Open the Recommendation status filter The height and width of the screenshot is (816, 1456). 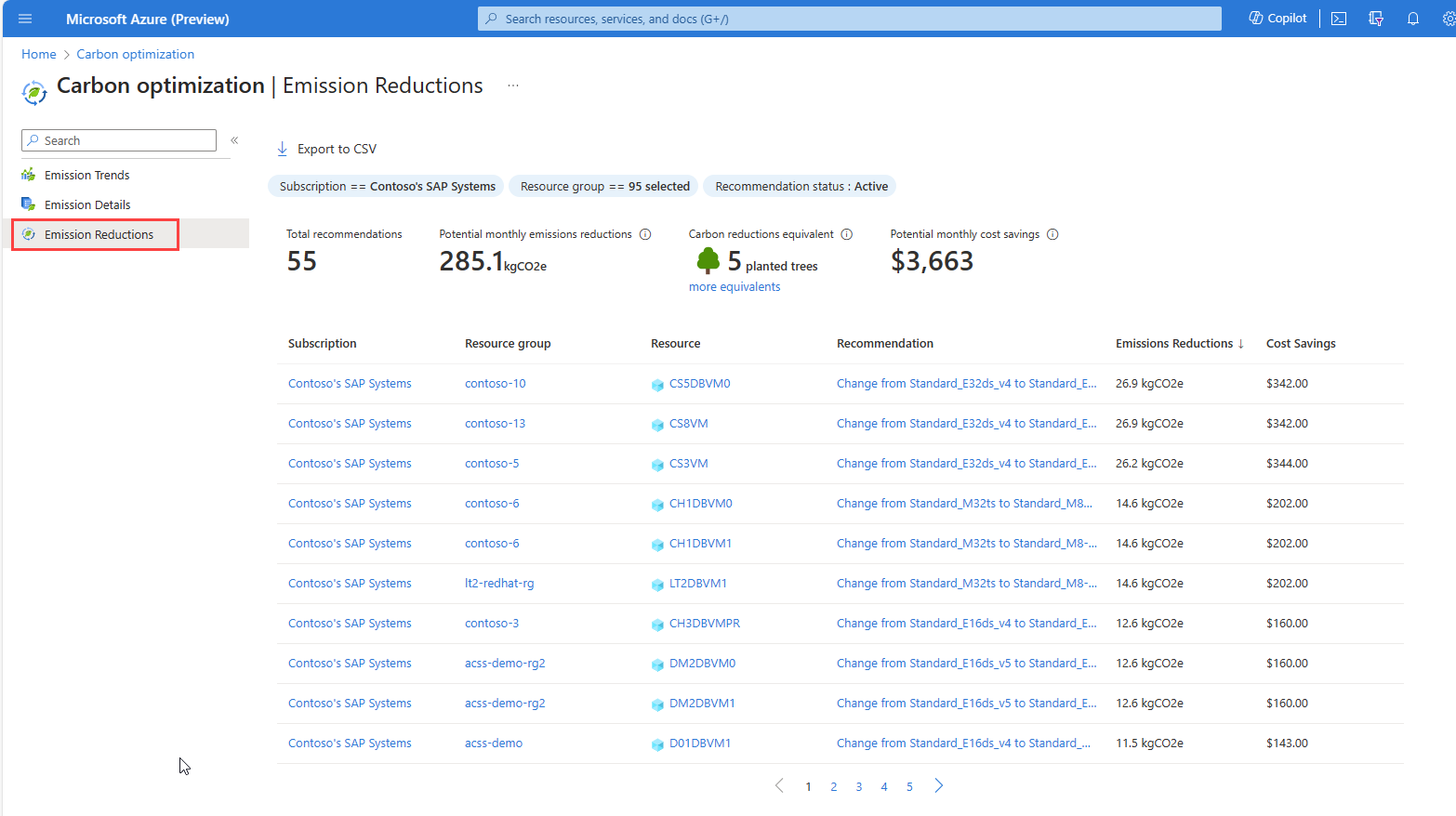pyautogui.click(x=801, y=187)
